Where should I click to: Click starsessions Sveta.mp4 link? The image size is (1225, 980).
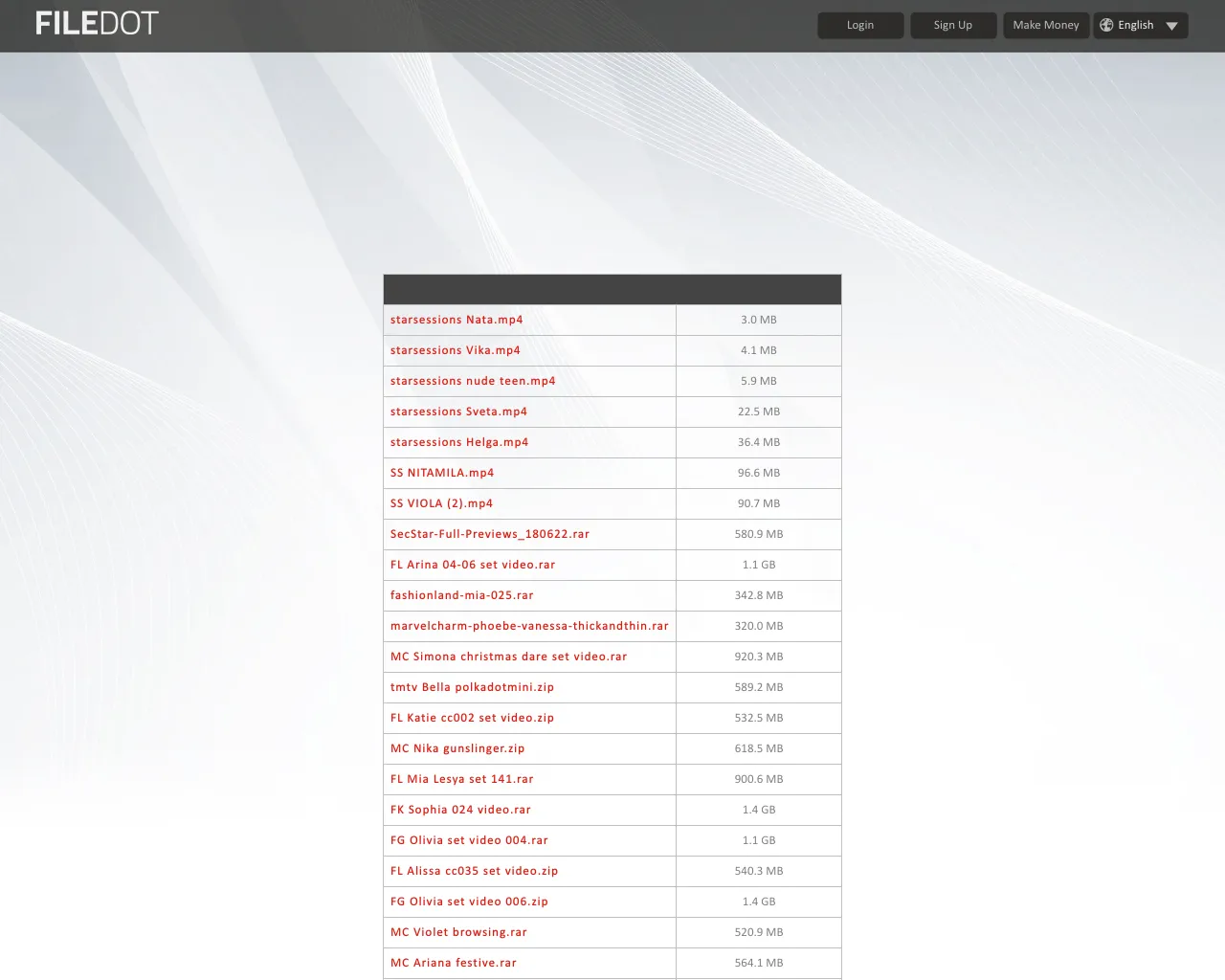coord(458,412)
